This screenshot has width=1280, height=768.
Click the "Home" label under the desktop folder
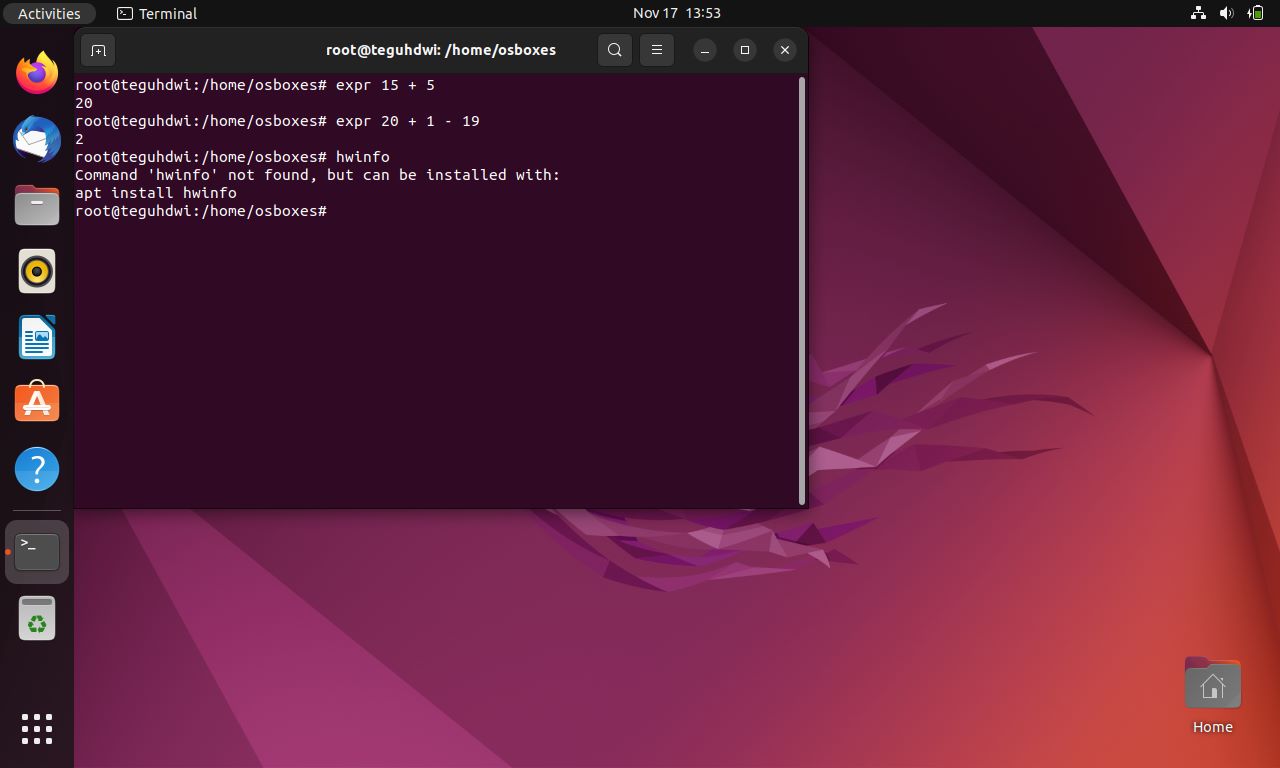(x=1212, y=727)
